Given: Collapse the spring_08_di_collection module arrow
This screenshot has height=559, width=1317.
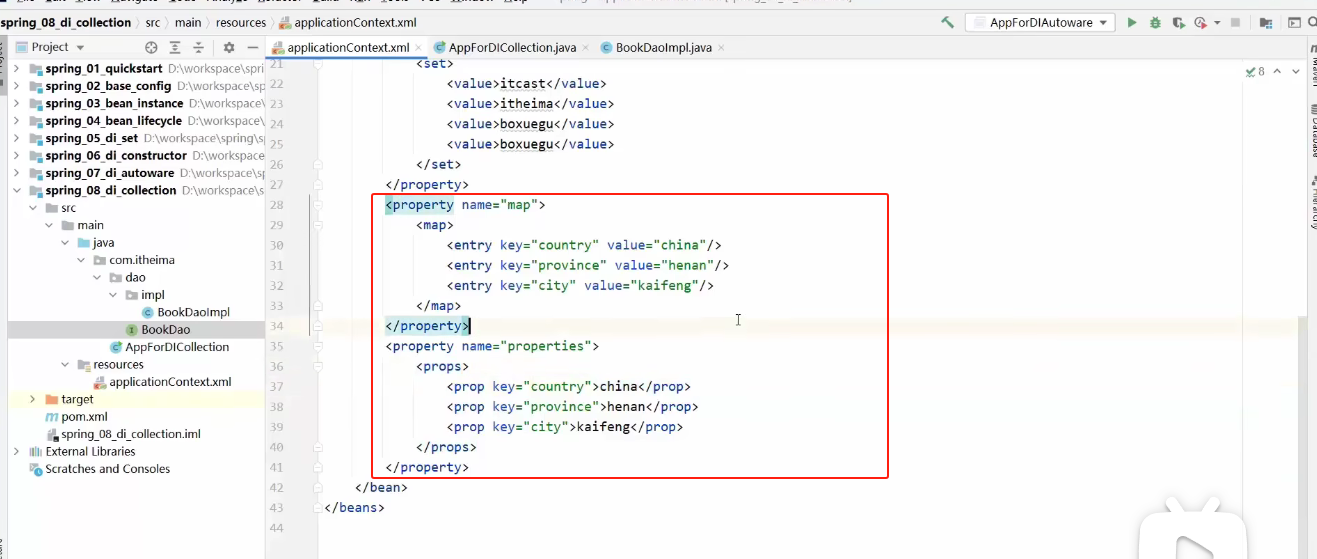Looking at the screenshot, I should [x=17, y=190].
